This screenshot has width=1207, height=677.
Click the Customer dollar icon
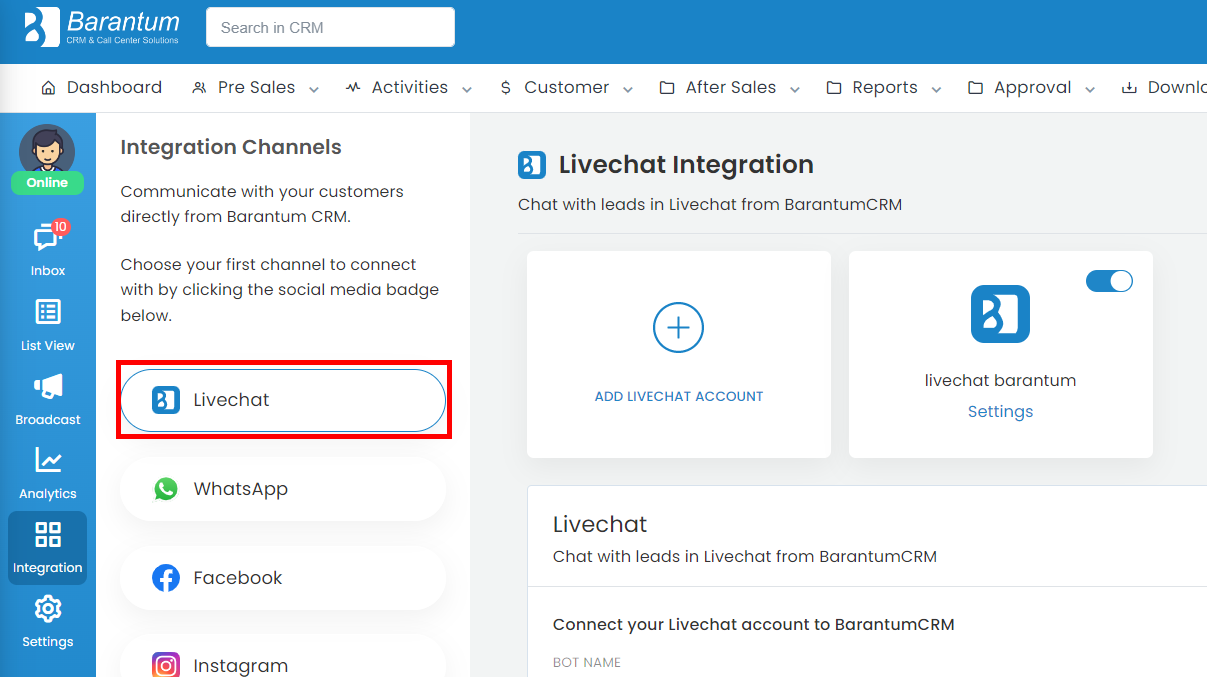click(506, 88)
